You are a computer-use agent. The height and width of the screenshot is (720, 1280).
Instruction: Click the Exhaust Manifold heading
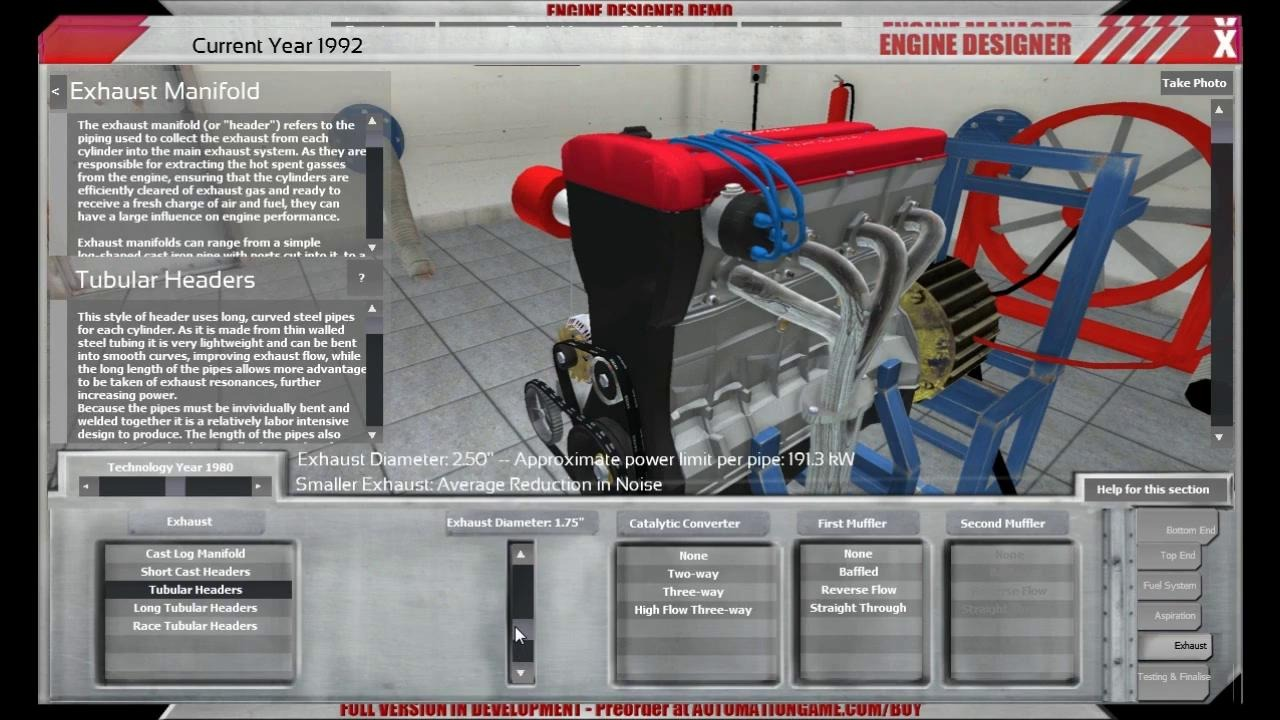click(x=165, y=91)
